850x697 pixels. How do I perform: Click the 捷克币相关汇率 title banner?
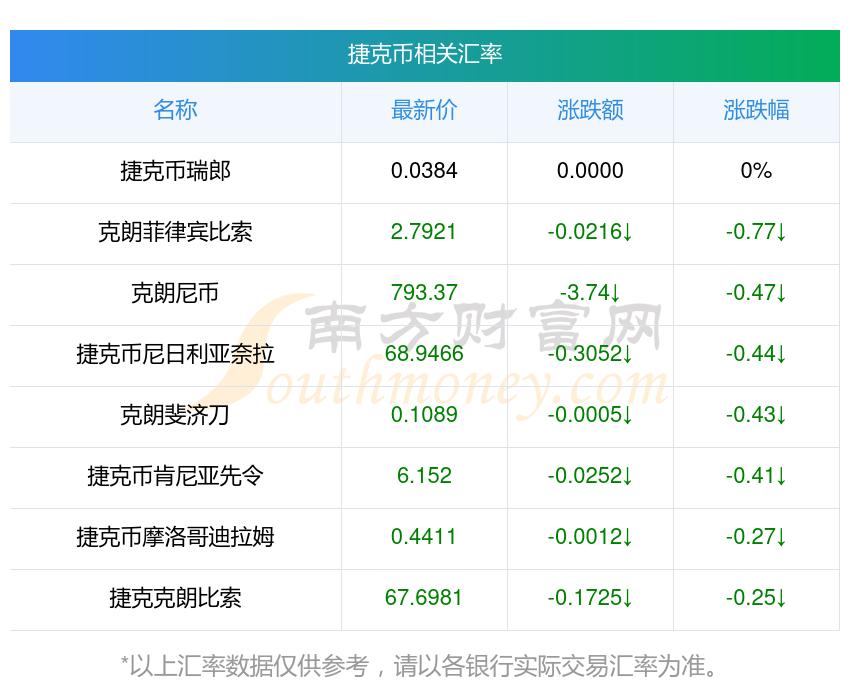[424, 56]
